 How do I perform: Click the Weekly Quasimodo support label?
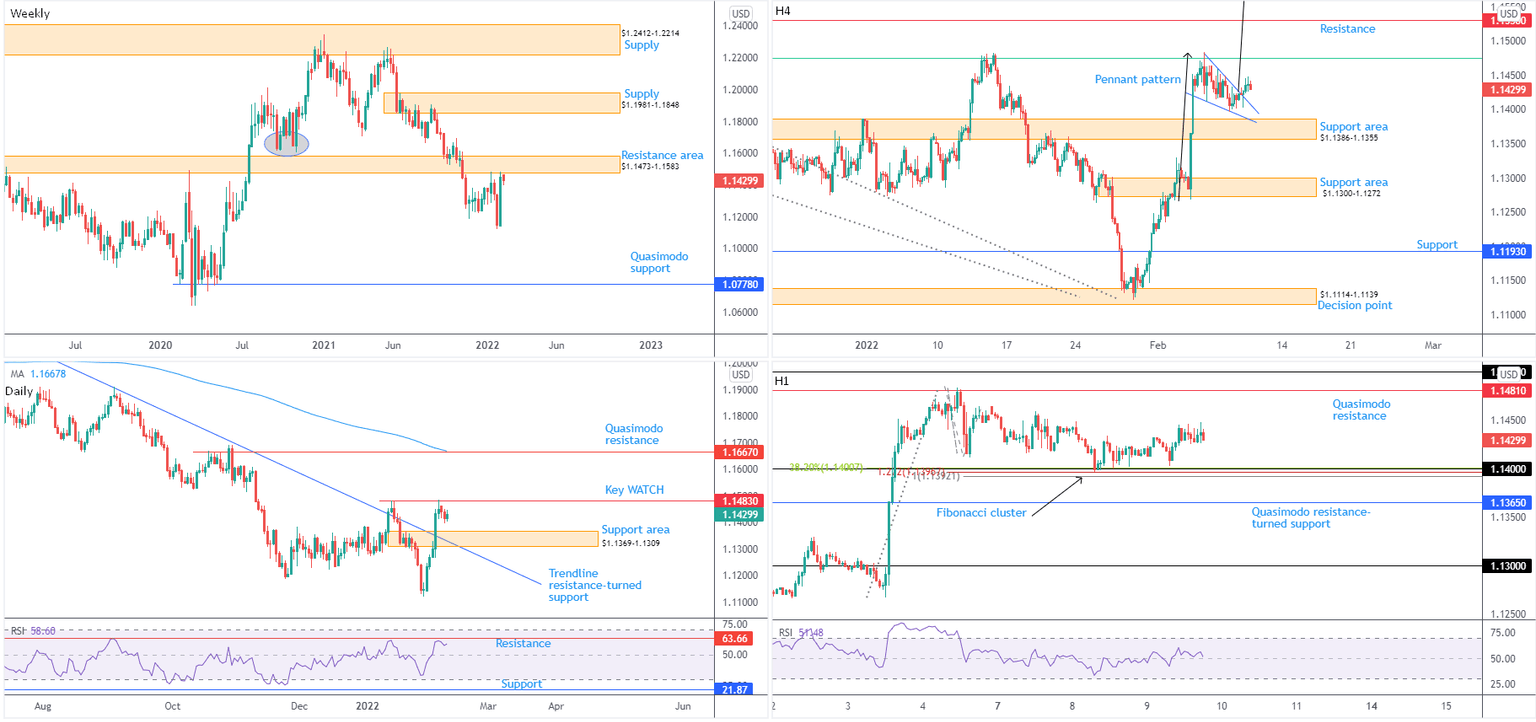click(657, 262)
